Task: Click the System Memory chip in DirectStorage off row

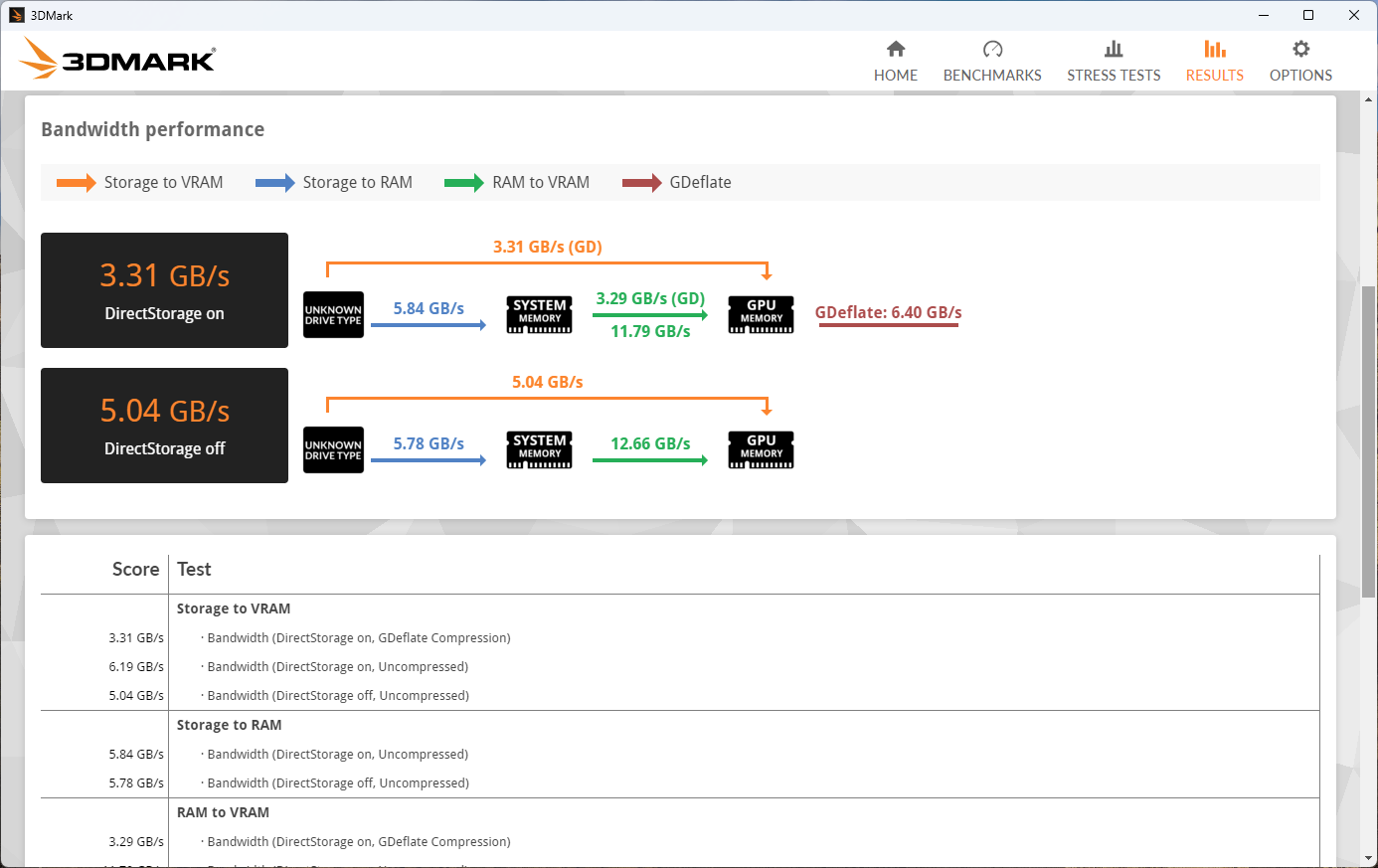Action: (x=540, y=449)
